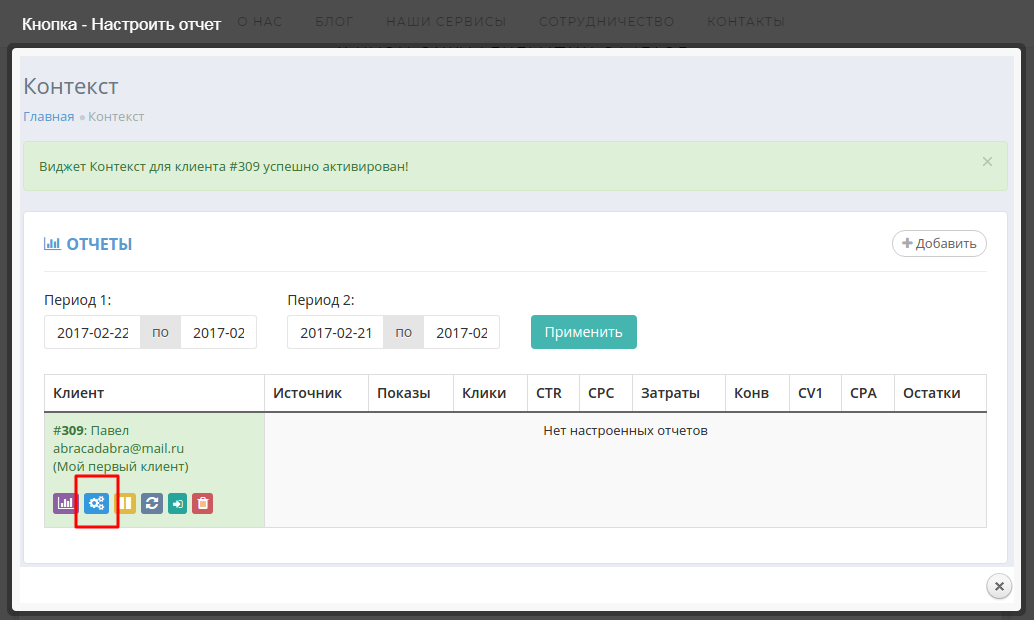
Task: Dismiss the green success alert
Action: pos(987,162)
